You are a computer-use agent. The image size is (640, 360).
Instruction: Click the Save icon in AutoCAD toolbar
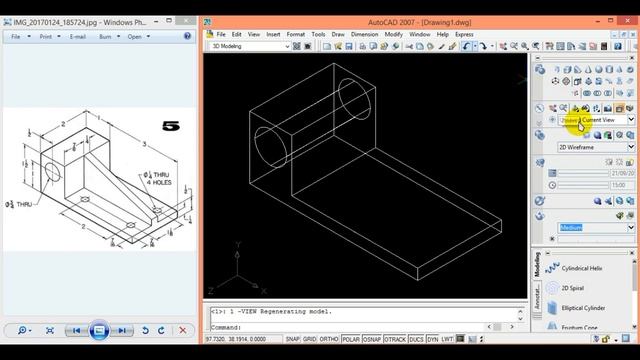[x=349, y=47]
